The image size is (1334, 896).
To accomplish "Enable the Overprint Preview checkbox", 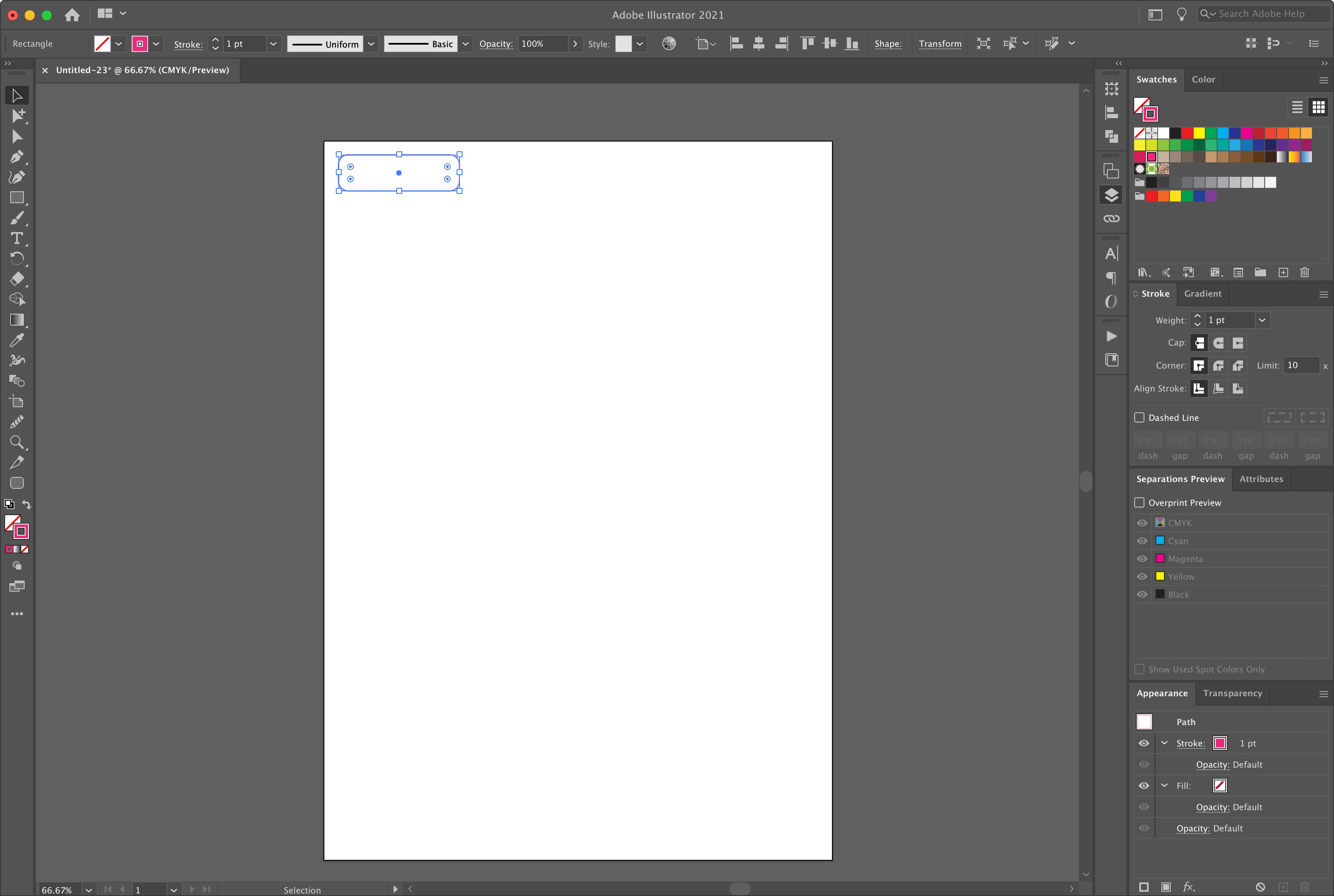I will point(1139,502).
